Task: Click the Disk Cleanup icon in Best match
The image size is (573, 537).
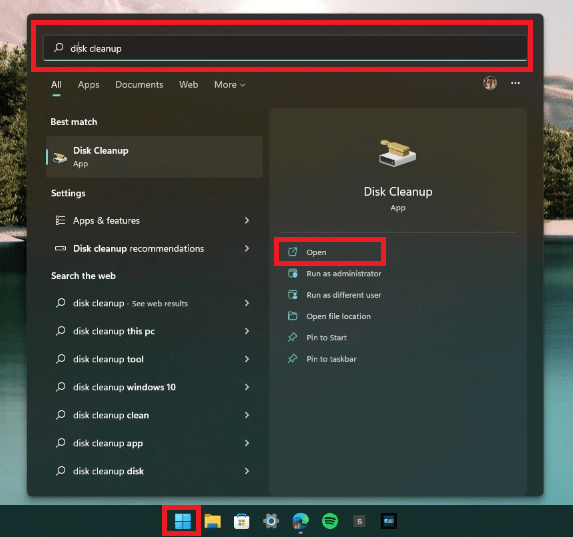Action: (x=60, y=157)
